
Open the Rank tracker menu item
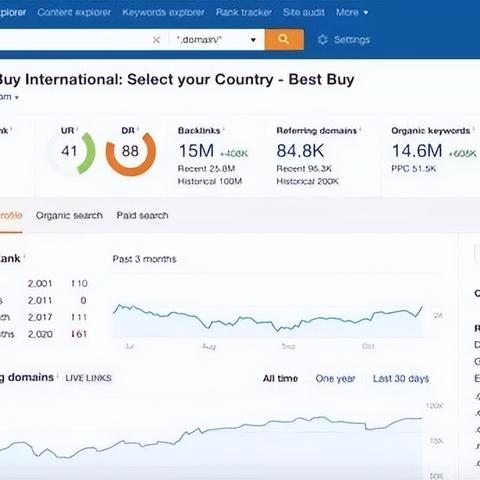click(x=244, y=12)
